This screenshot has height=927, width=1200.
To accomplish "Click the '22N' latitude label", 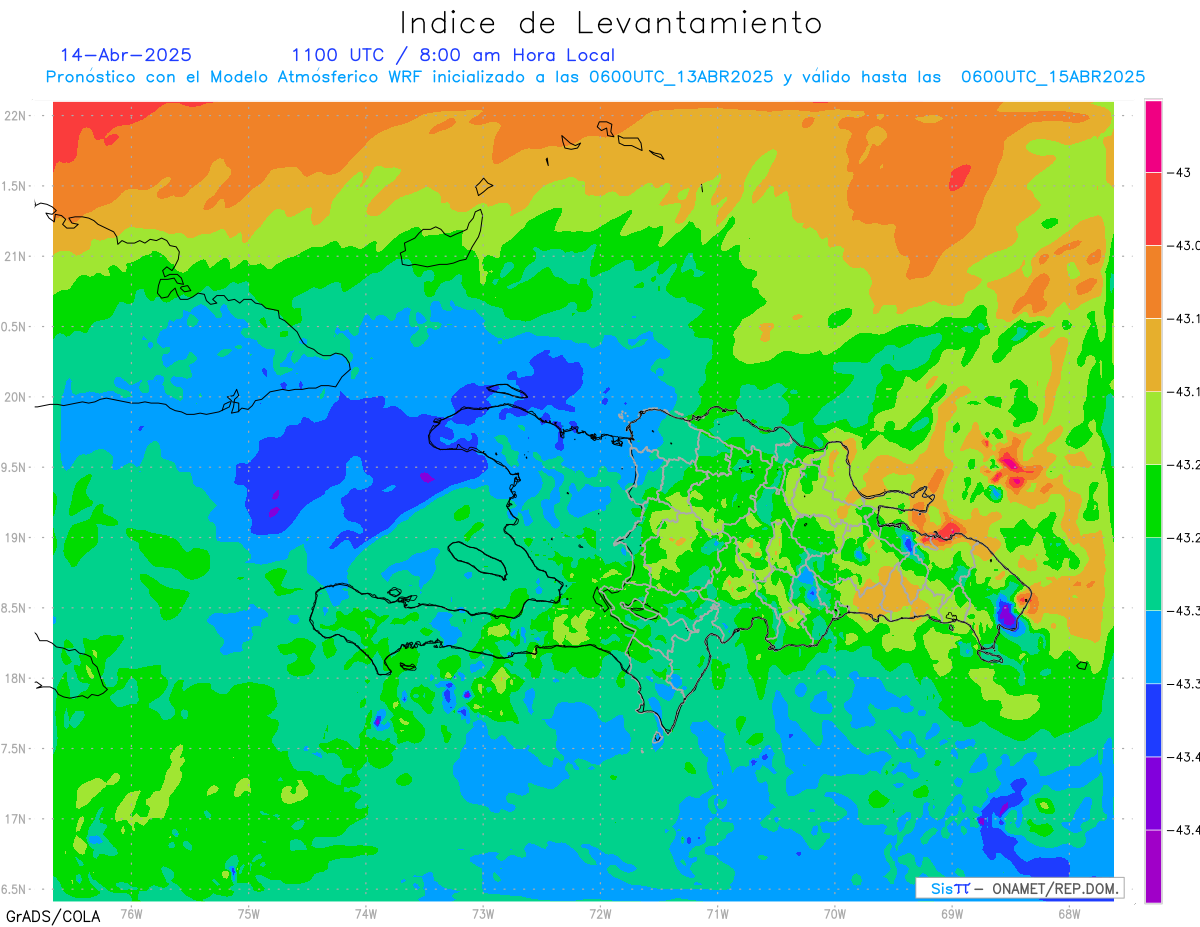I will click(14, 116).
